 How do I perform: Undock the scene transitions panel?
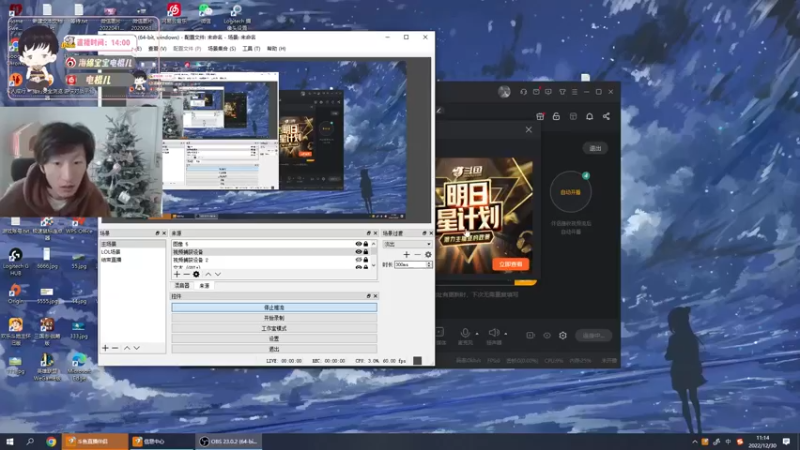pos(424,233)
